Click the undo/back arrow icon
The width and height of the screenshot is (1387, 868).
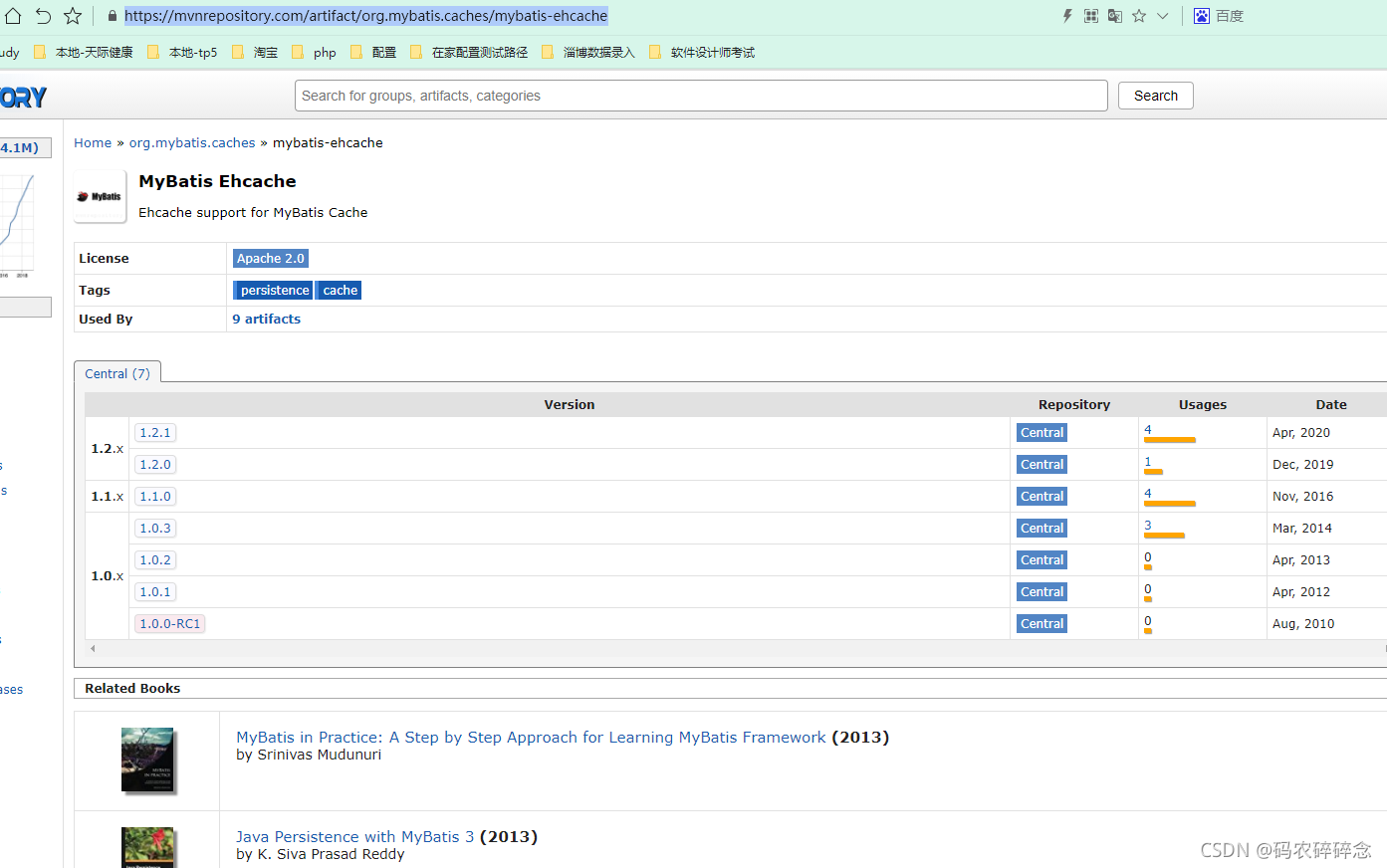(x=43, y=16)
